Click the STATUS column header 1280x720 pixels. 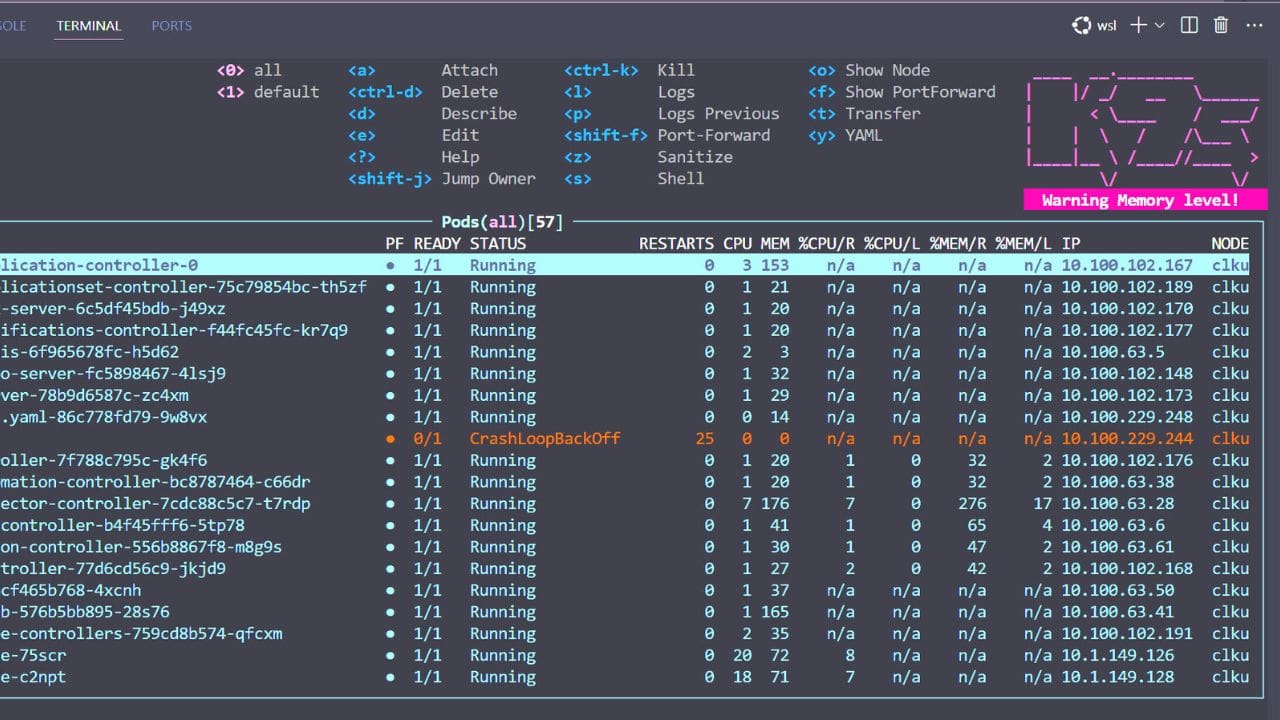497,243
